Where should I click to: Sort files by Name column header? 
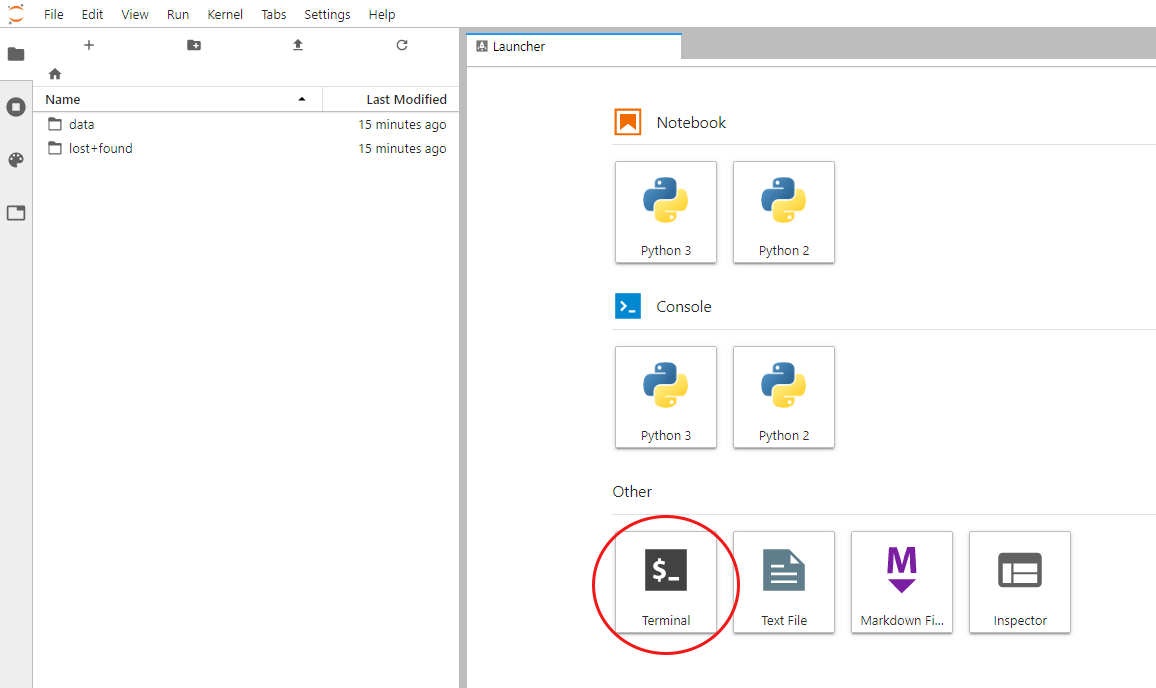(63, 99)
